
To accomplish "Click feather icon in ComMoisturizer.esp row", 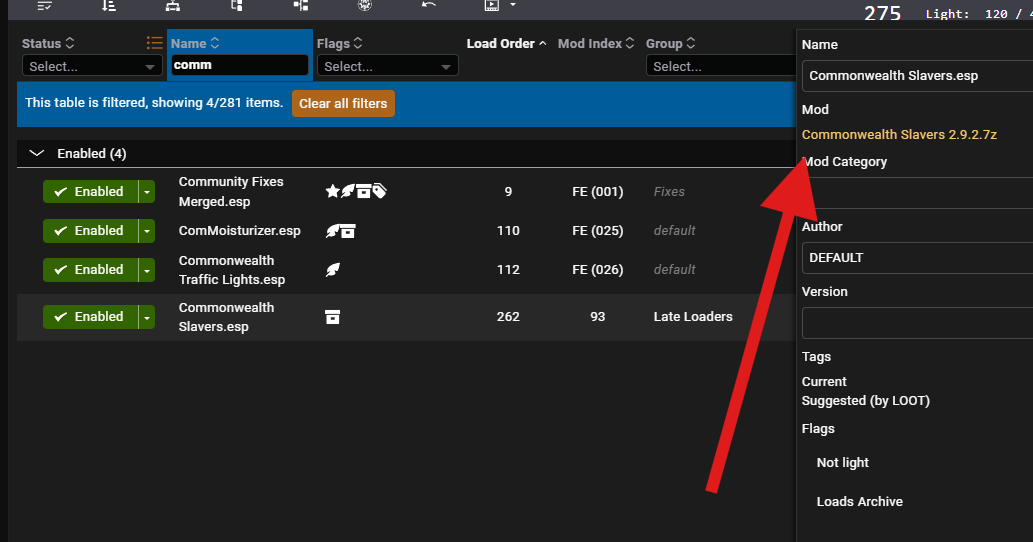I will 333,231.
